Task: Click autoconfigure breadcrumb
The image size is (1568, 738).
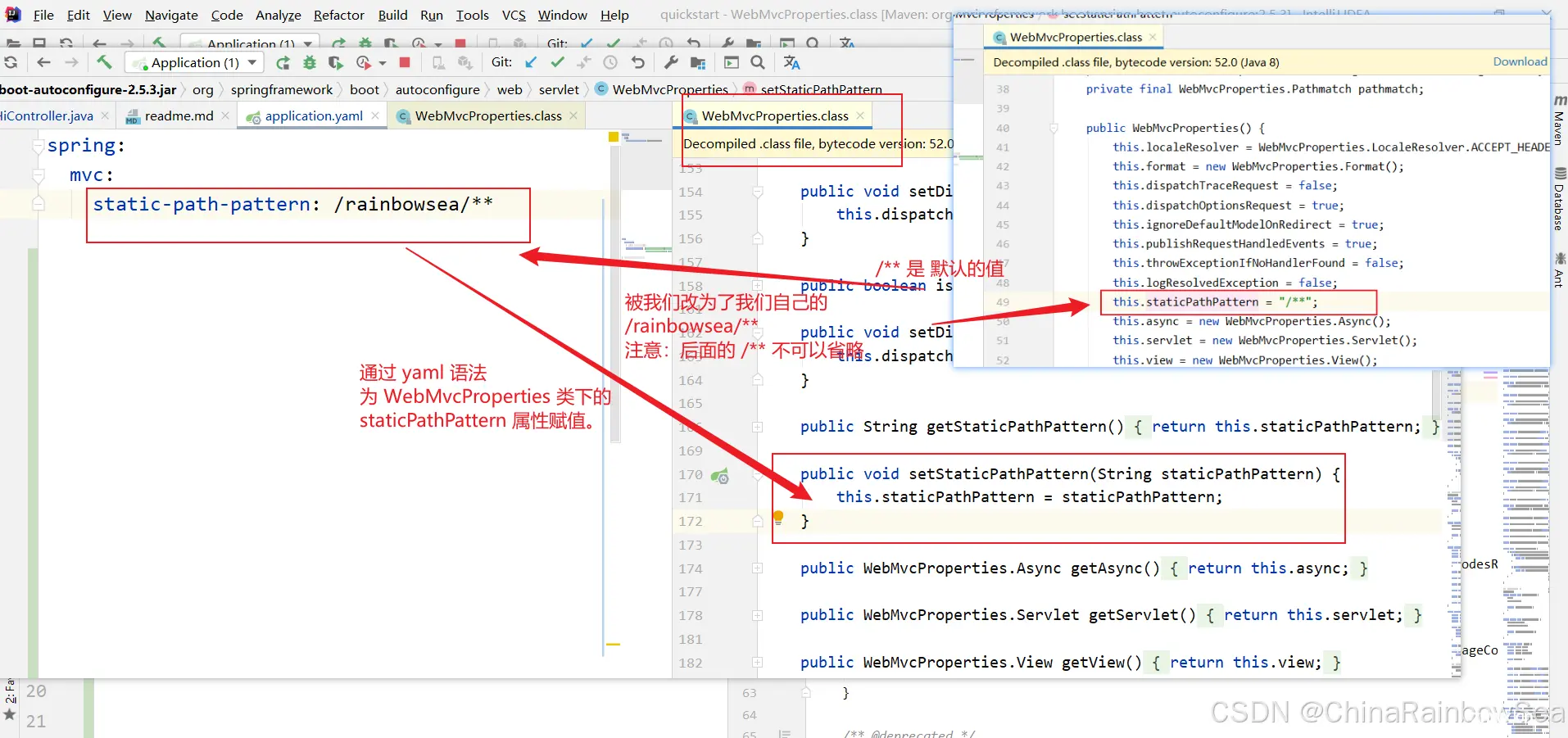Action: click(437, 89)
